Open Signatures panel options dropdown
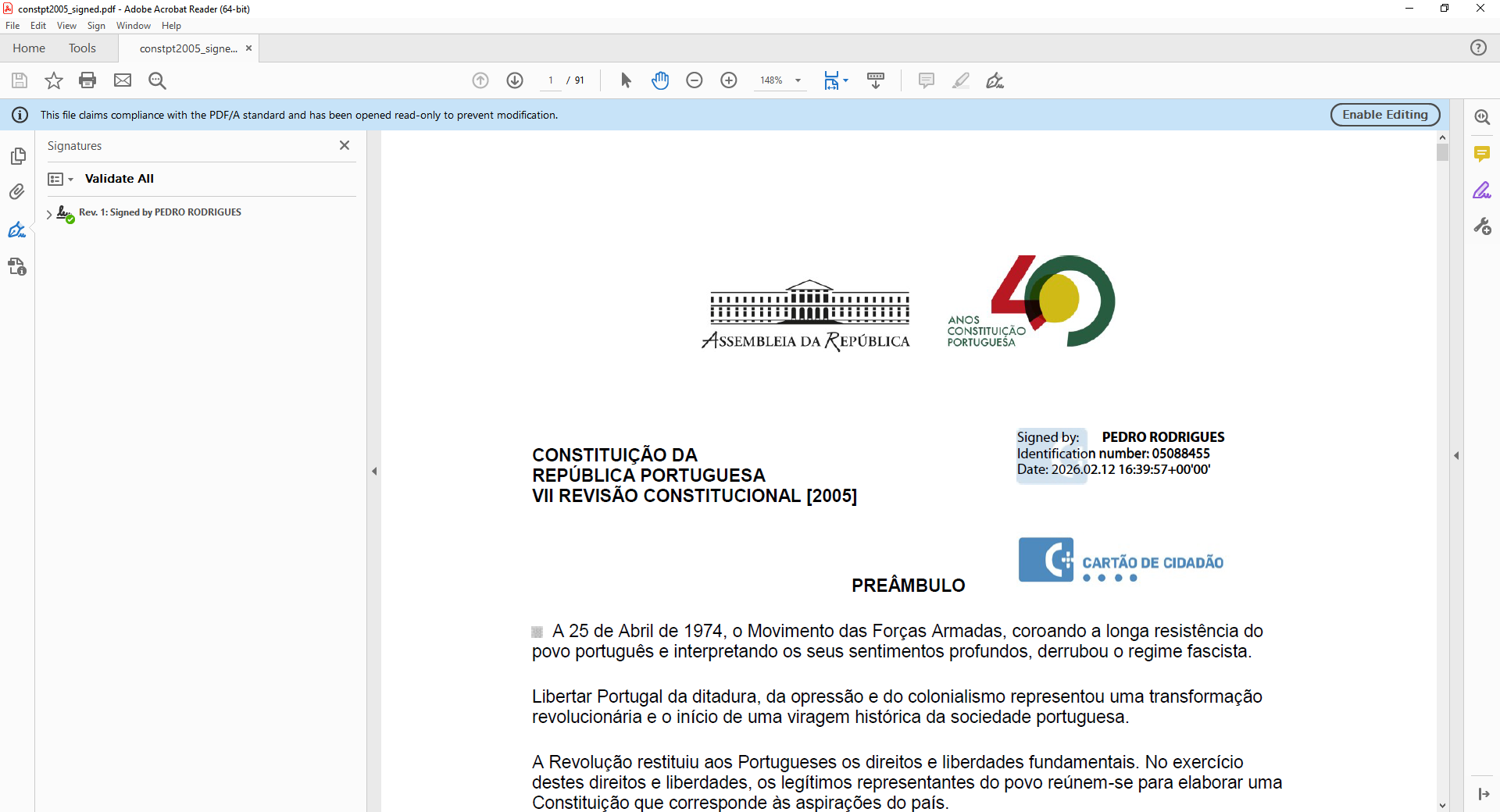Image resolution: width=1500 pixels, height=812 pixels. pyautogui.click(x=60, y=180)
